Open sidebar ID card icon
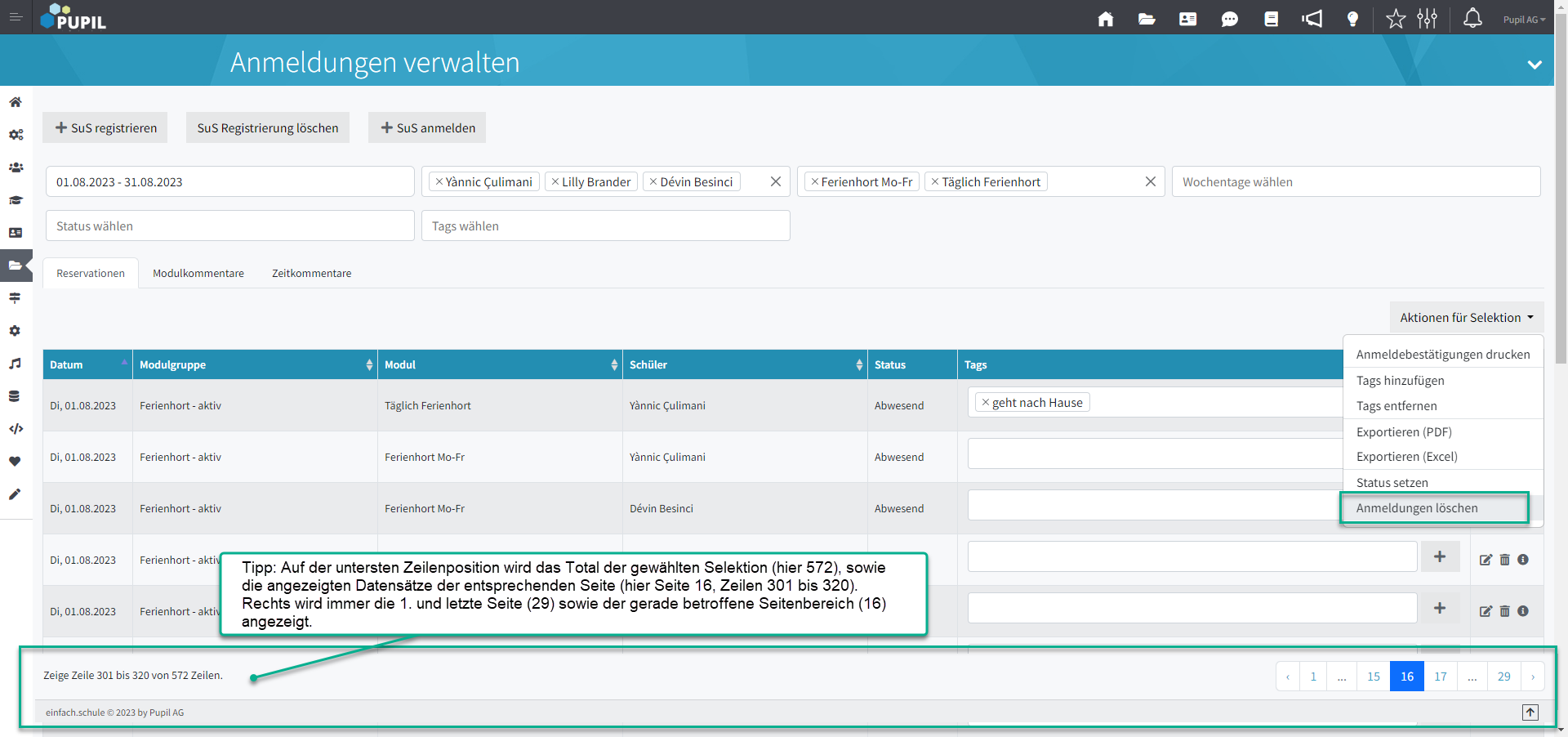This screenshot has height=737, width=1568. click(16, 233)
